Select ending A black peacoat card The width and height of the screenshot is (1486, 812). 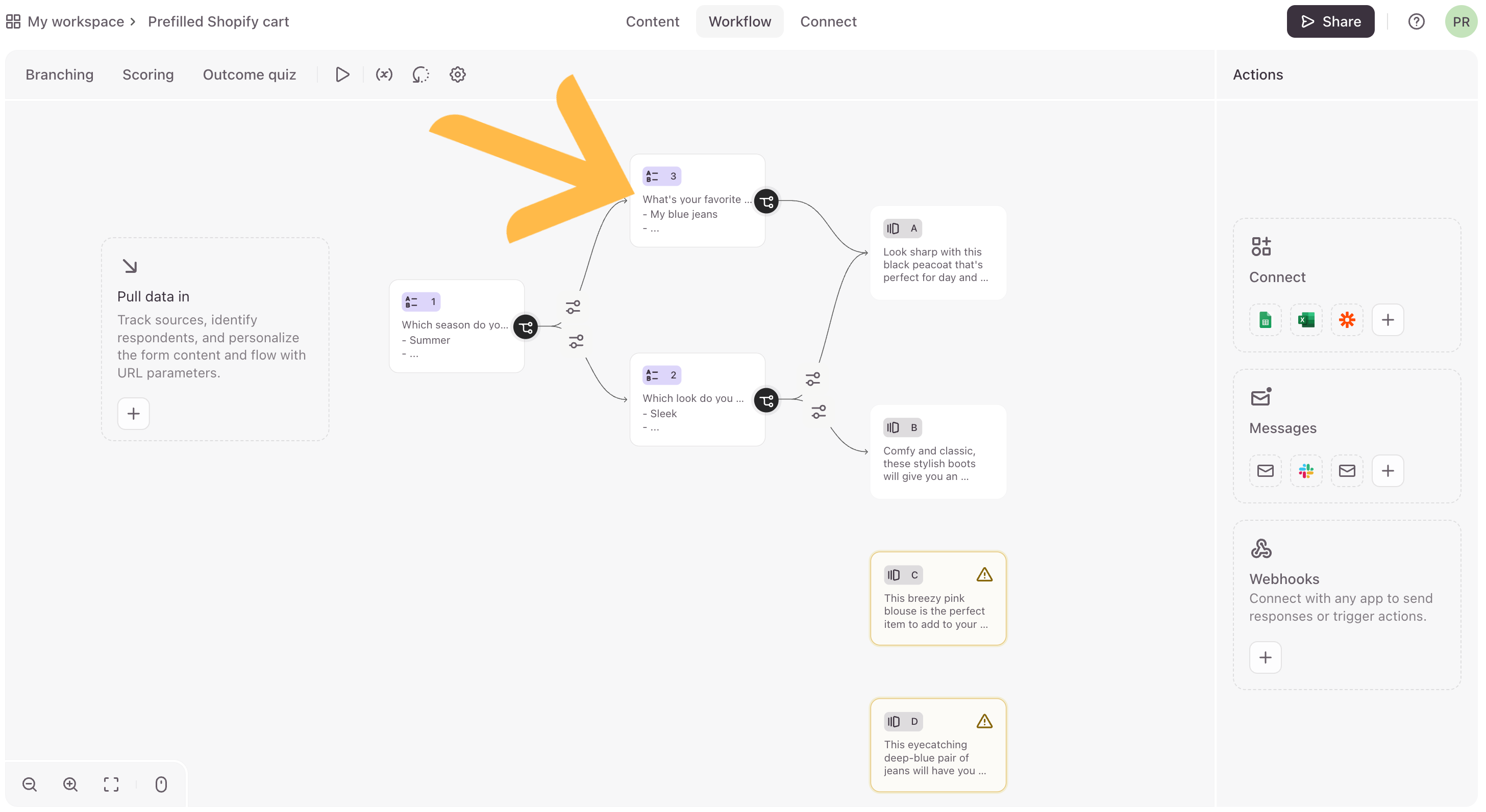[x=938, y=253]
